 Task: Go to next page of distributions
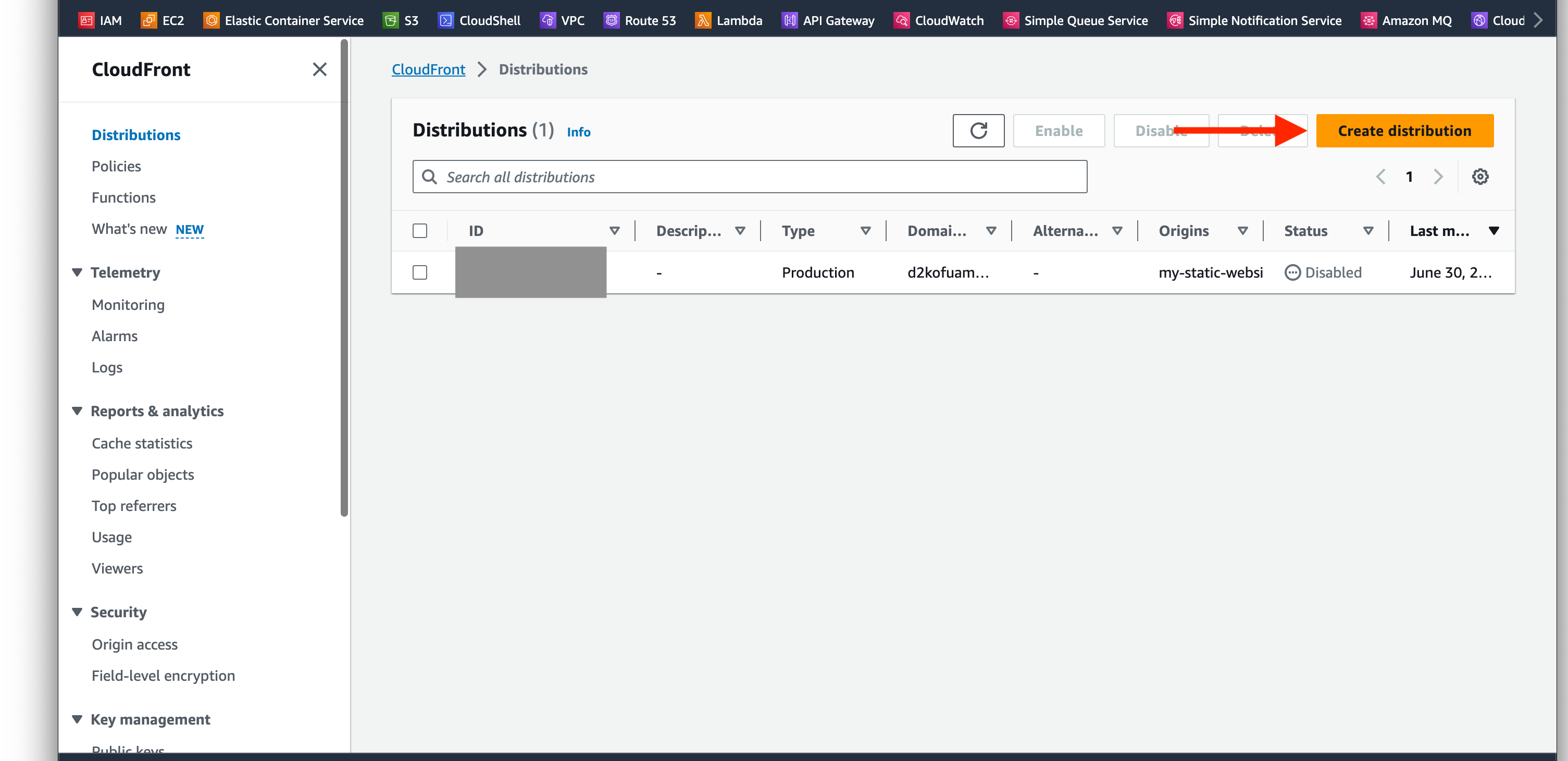pos(1438,177)
